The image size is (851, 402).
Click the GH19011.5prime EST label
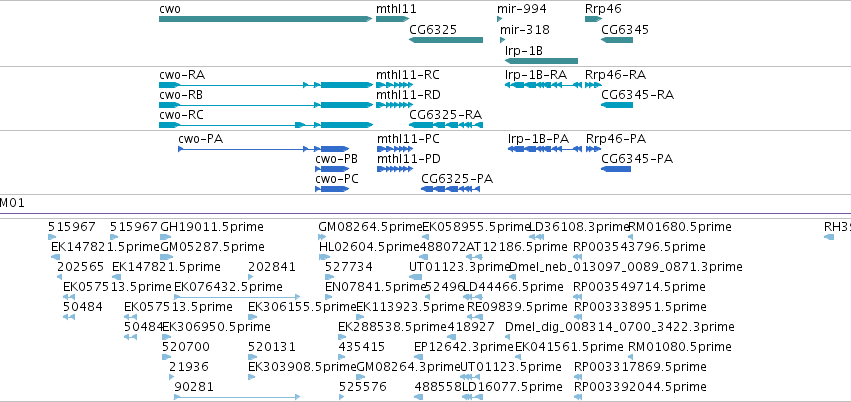(212, 227)
